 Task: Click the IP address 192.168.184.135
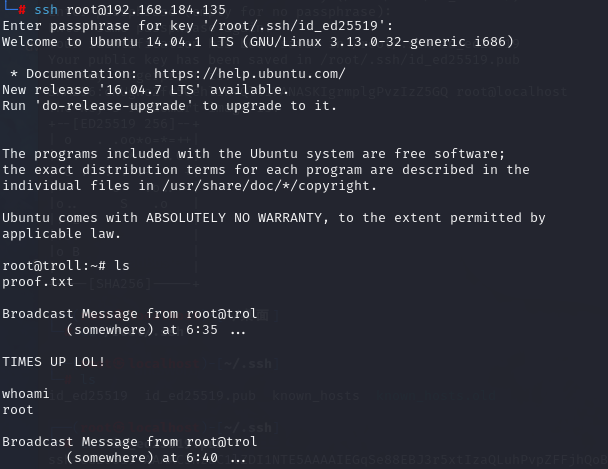point(166,9)
